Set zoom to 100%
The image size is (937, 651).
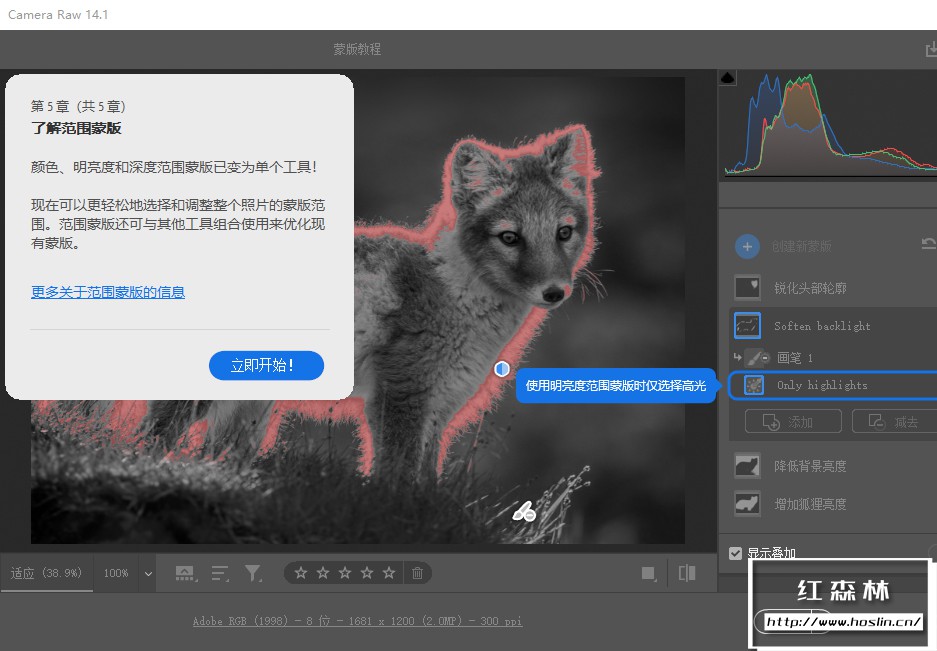[116, 573]
